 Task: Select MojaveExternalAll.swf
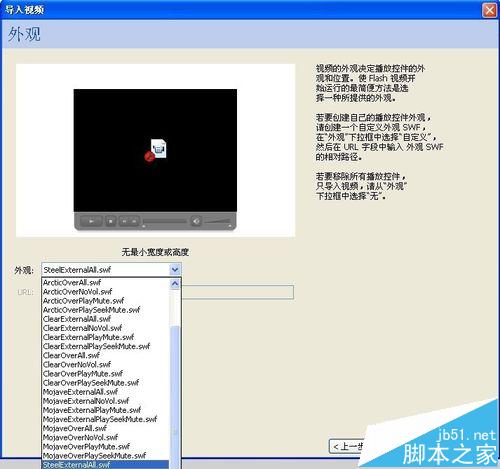(x=105, y=392)
